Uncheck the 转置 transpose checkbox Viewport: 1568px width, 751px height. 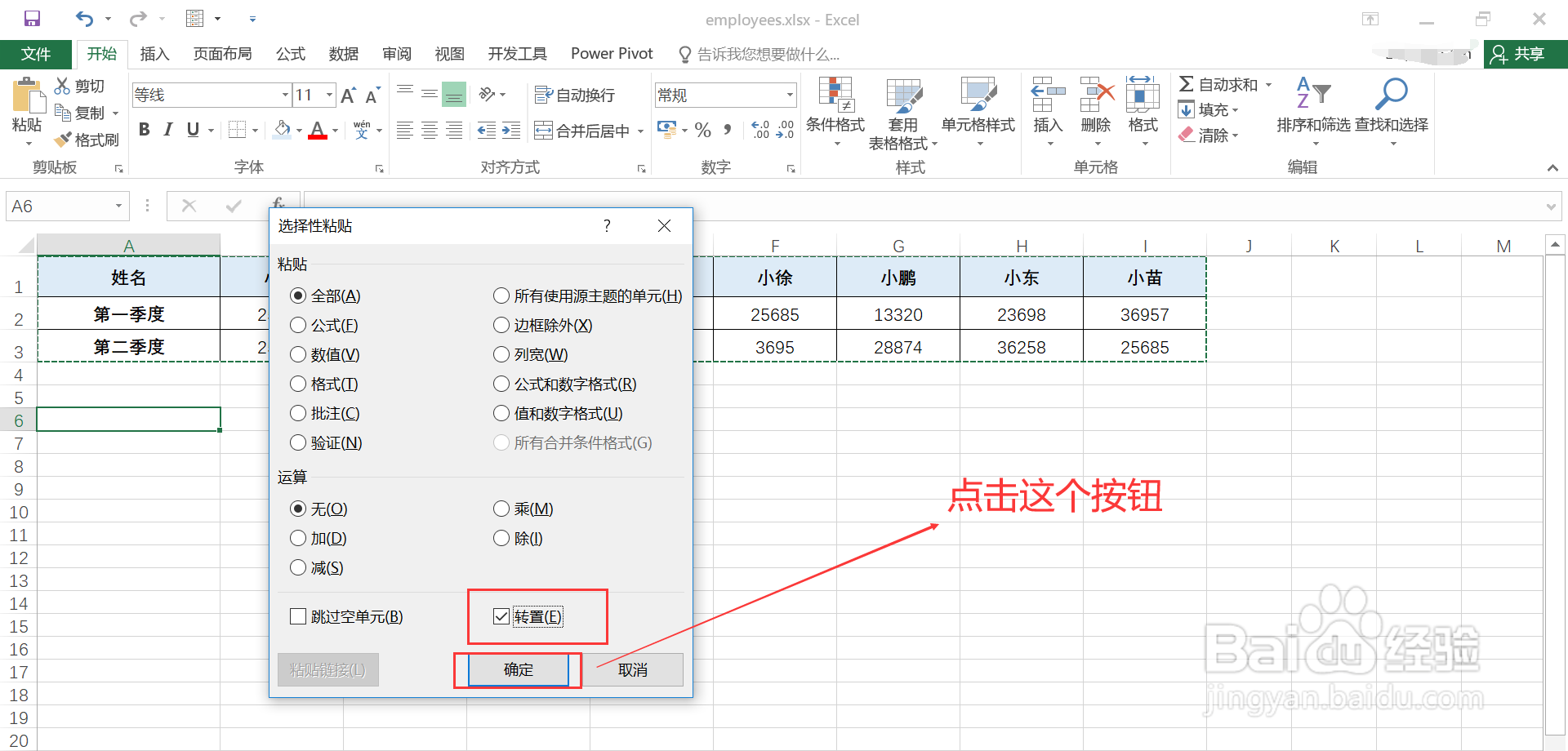click(x=501, y=616)
